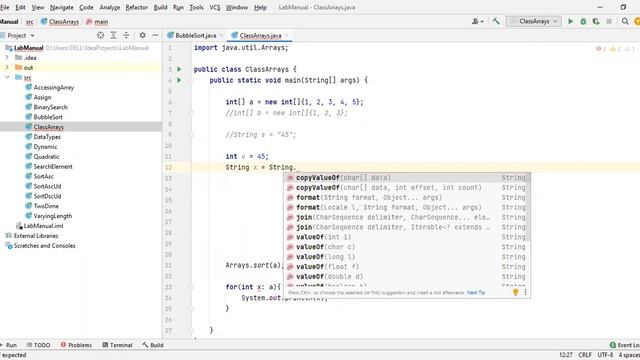Click Next Tip link in completion popup
This screenshot has height=360, width=640.
click(476, 293)
